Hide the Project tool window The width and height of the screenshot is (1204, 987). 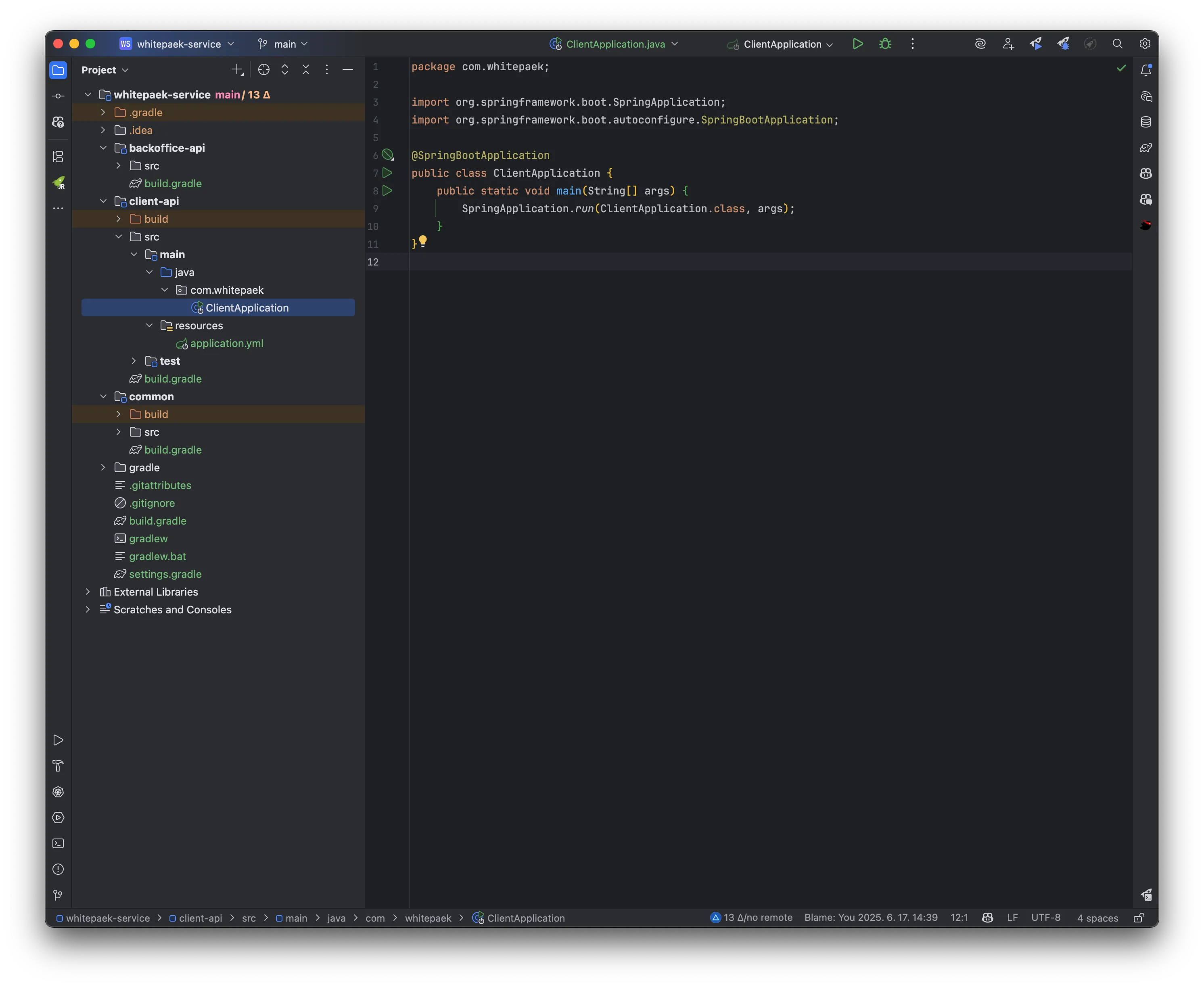[x=348, y=69]
